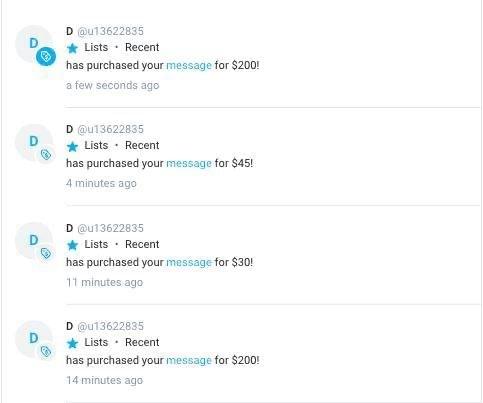Viewport: 483px width, 403px height.
Task: Open D avatar in the few seconds ago notification
Action: (33, 43)
